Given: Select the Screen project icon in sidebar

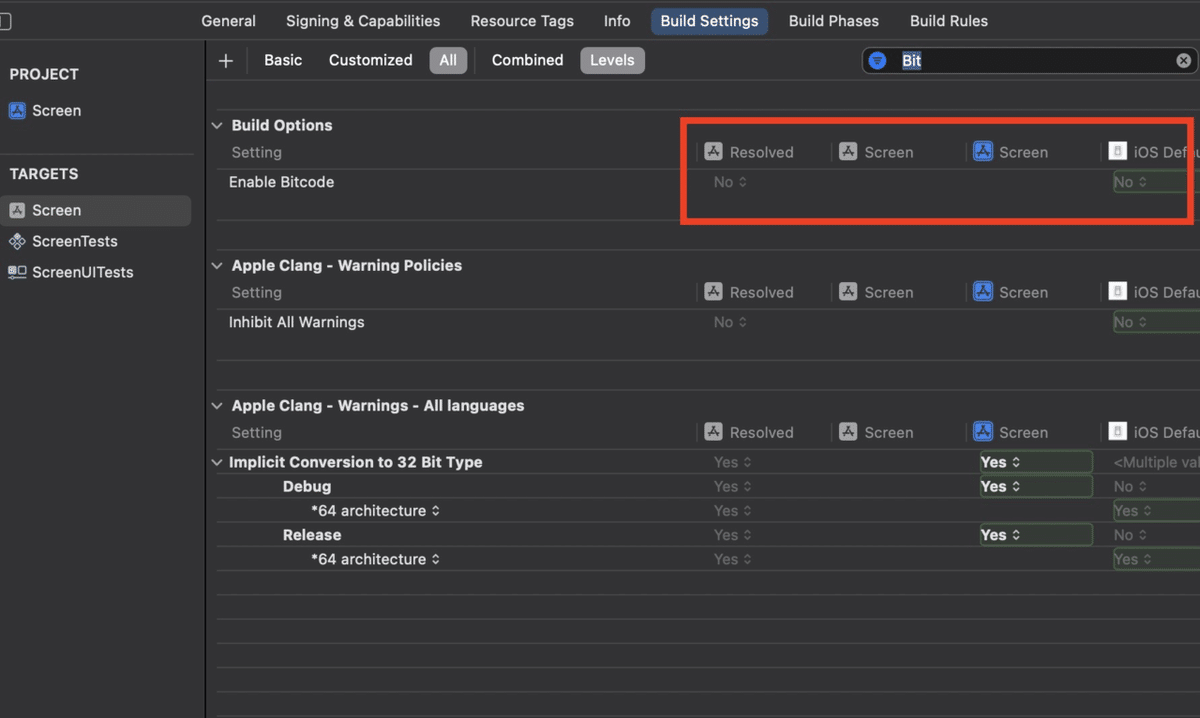Looking at the screenshot, I should [x=17, y=111].
